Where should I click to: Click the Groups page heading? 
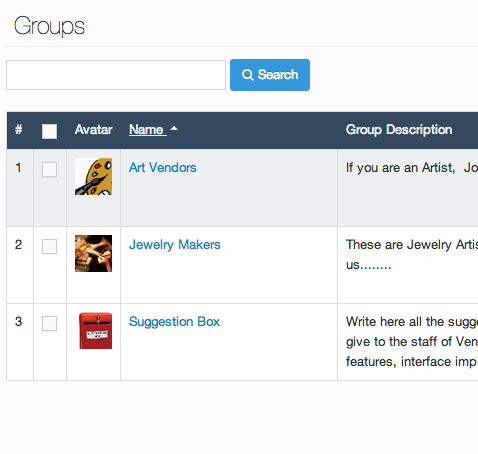pyautogui.click(x=49, y=26)
